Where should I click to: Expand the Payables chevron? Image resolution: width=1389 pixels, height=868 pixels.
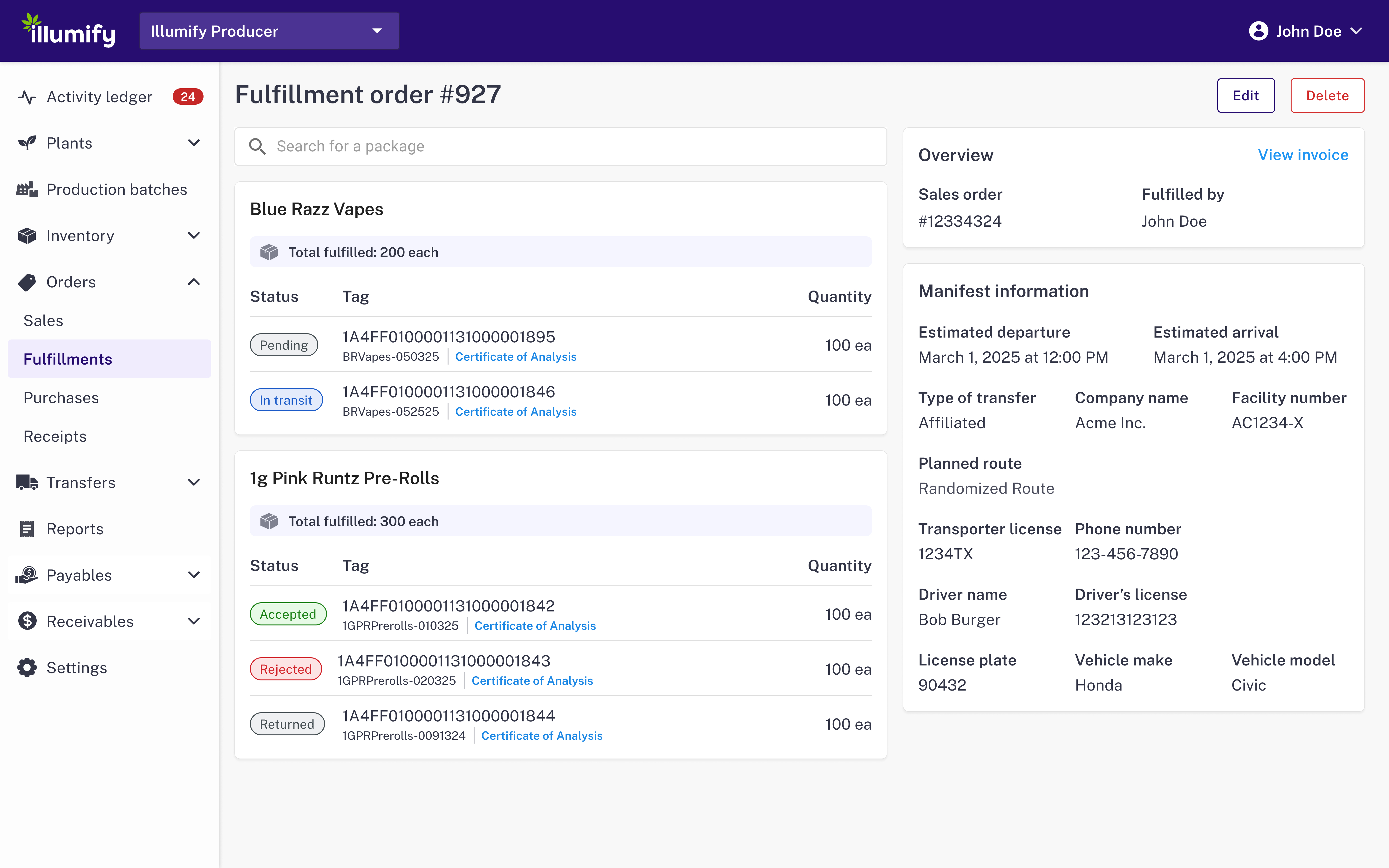[x=194, y=575]
